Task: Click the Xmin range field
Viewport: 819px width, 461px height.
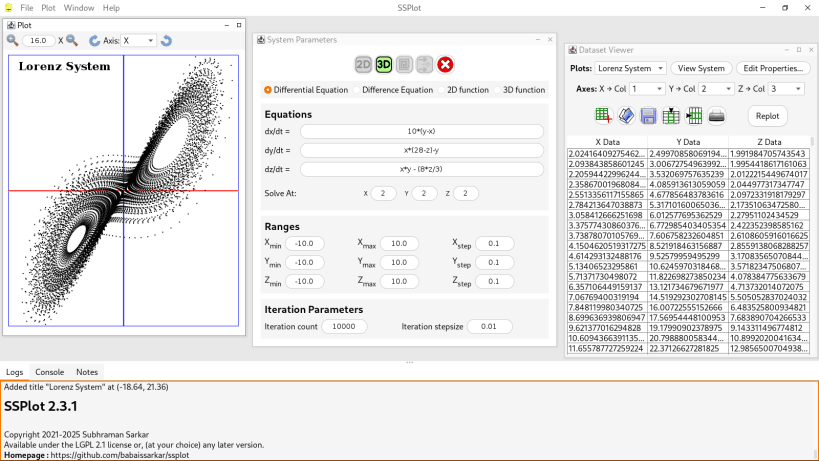Action: (305, 243)
